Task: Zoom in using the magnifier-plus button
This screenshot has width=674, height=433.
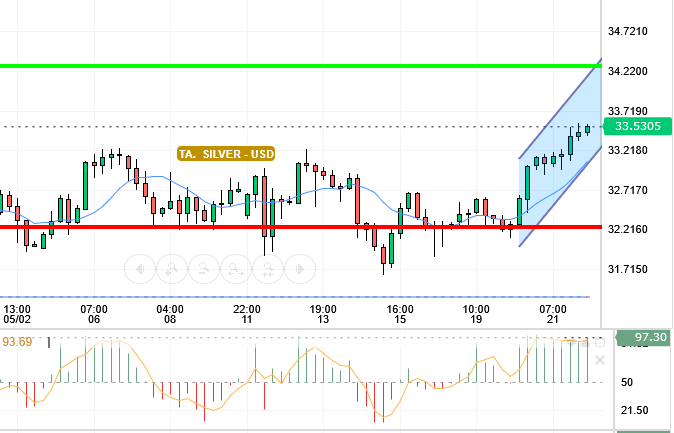Action: pos(172,269)
